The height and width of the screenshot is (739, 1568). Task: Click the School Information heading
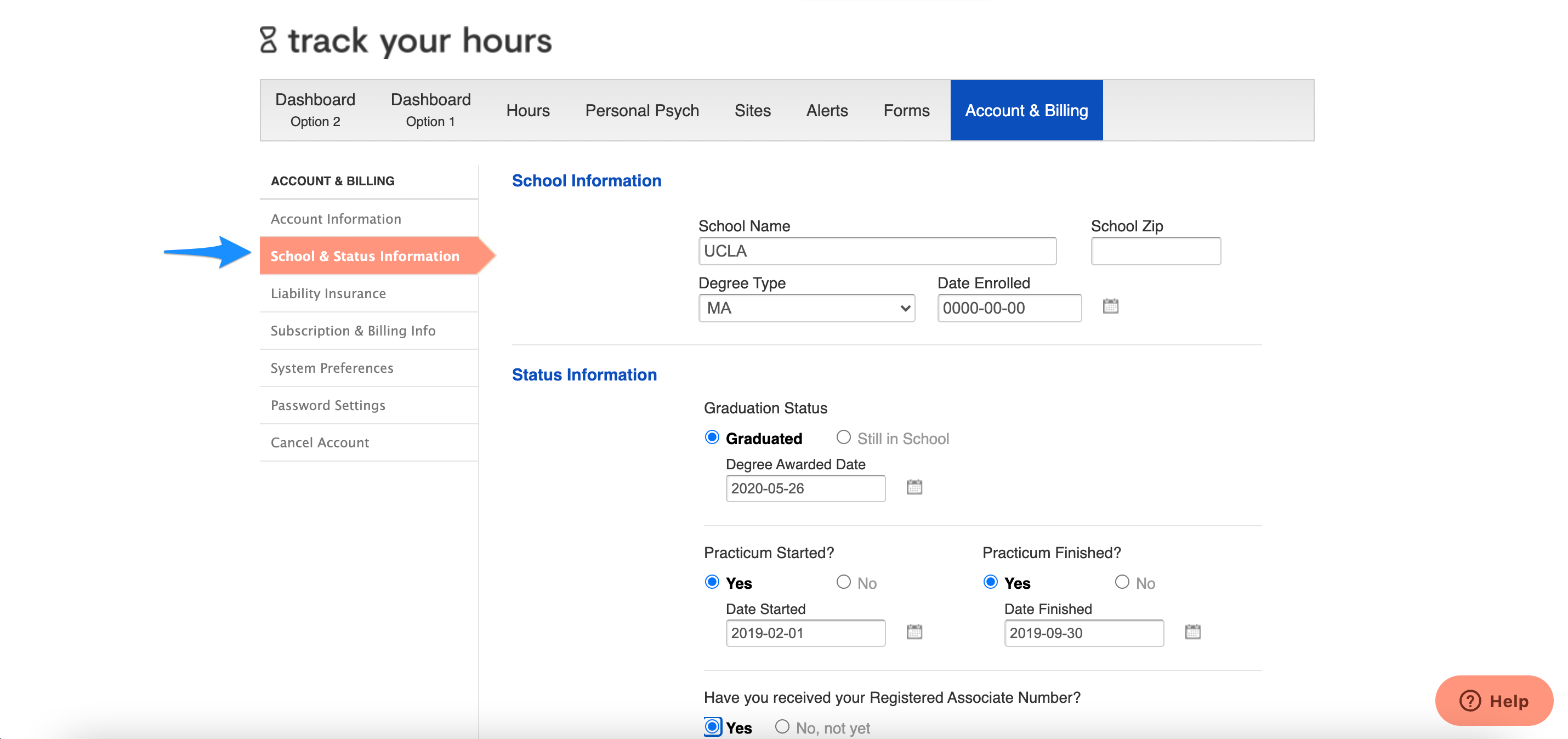(586, 181)
